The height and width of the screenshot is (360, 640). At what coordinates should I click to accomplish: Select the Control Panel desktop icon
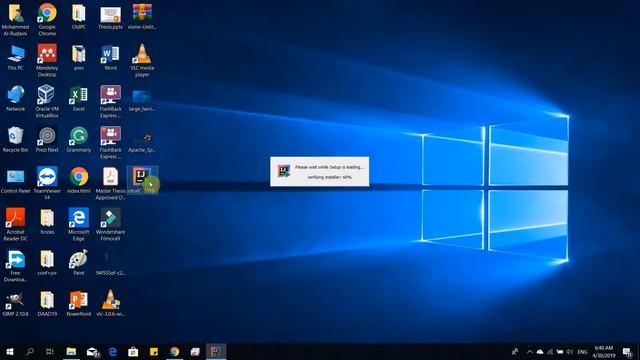(16, 180)
